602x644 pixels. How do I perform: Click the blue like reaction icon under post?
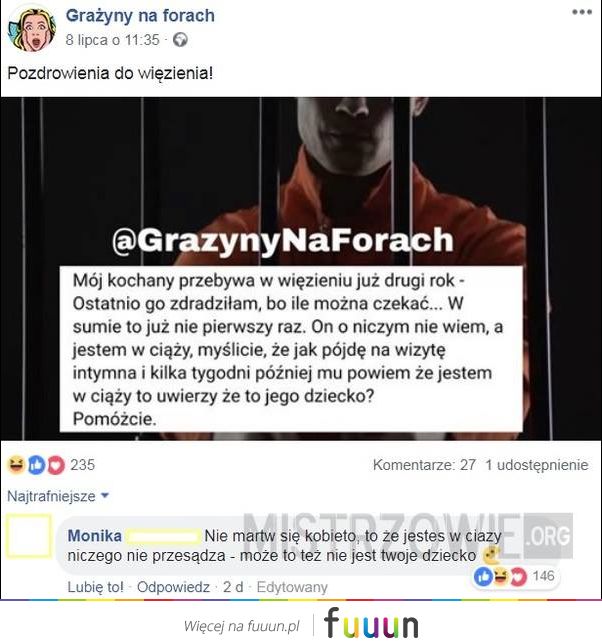pyautogui.click(x=36, y=465)
